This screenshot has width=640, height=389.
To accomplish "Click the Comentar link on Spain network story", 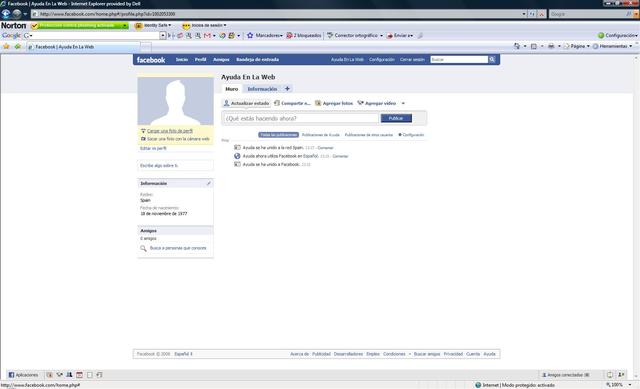I will [x=325, y=148].
